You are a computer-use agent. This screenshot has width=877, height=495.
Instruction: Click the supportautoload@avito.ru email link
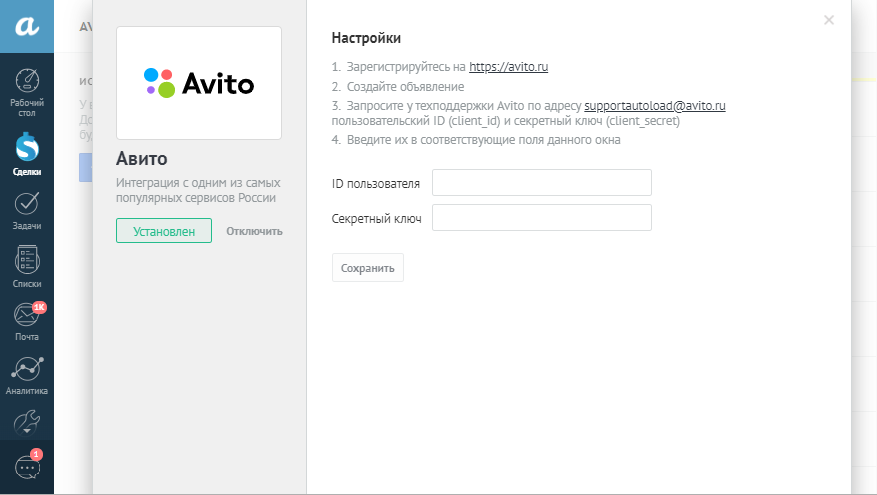(654, 105)
